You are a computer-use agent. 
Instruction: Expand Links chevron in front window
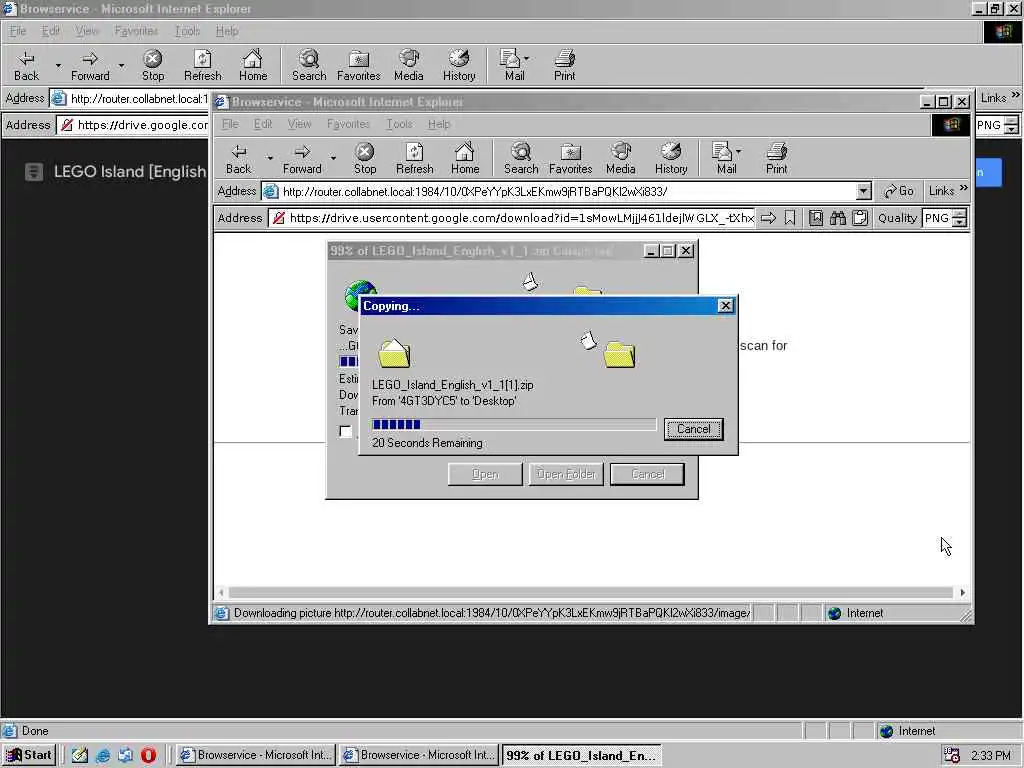964,188
